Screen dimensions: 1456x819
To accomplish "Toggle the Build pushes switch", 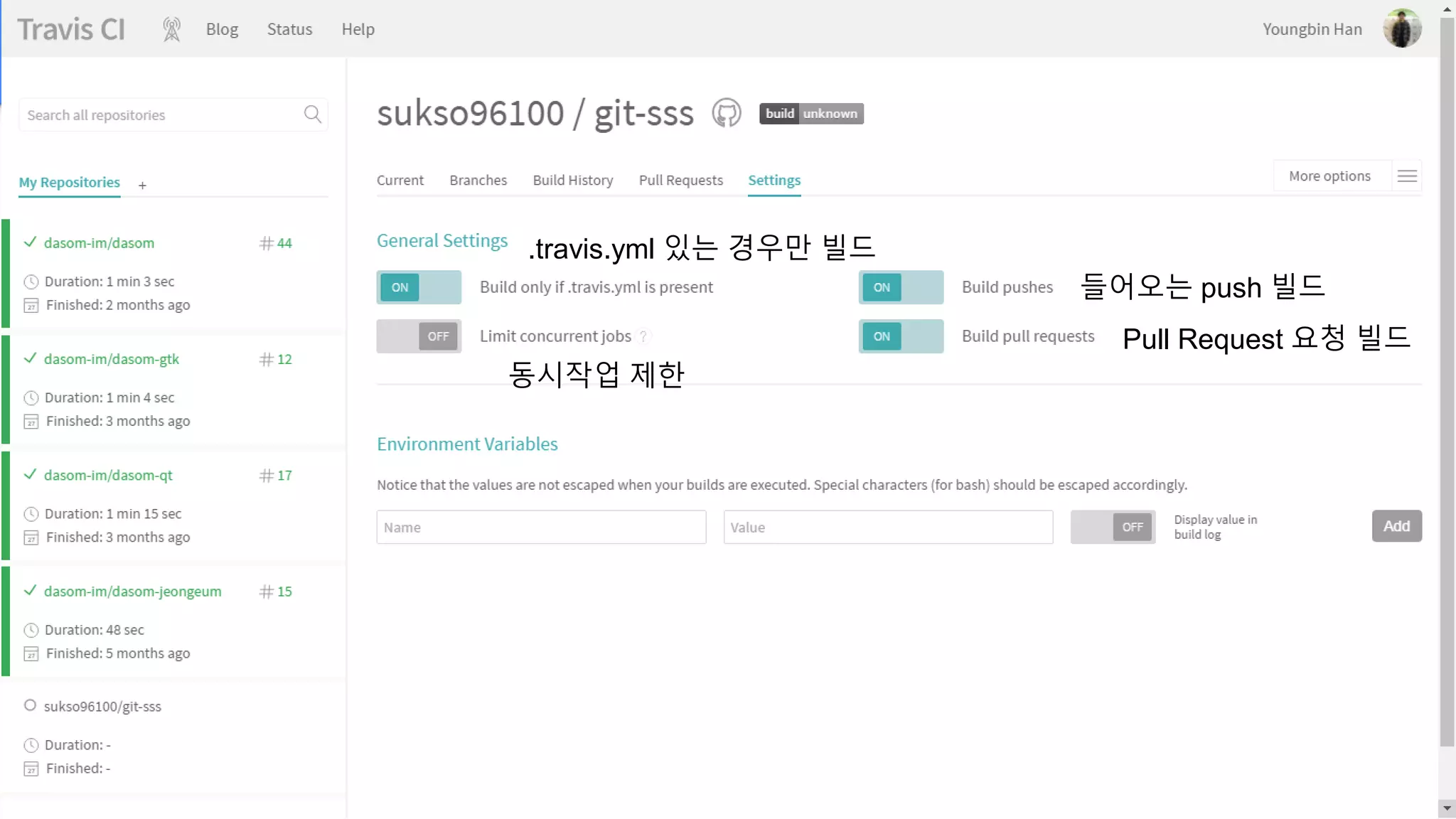I will coord(901,287).
